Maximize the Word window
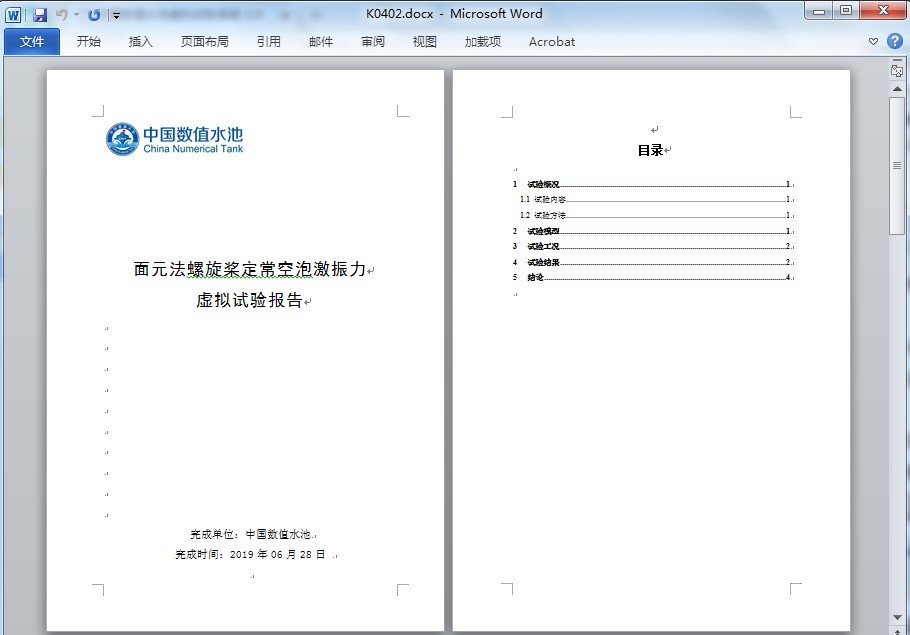The height and width of the screenshot is (635, 910). [846, 11]
